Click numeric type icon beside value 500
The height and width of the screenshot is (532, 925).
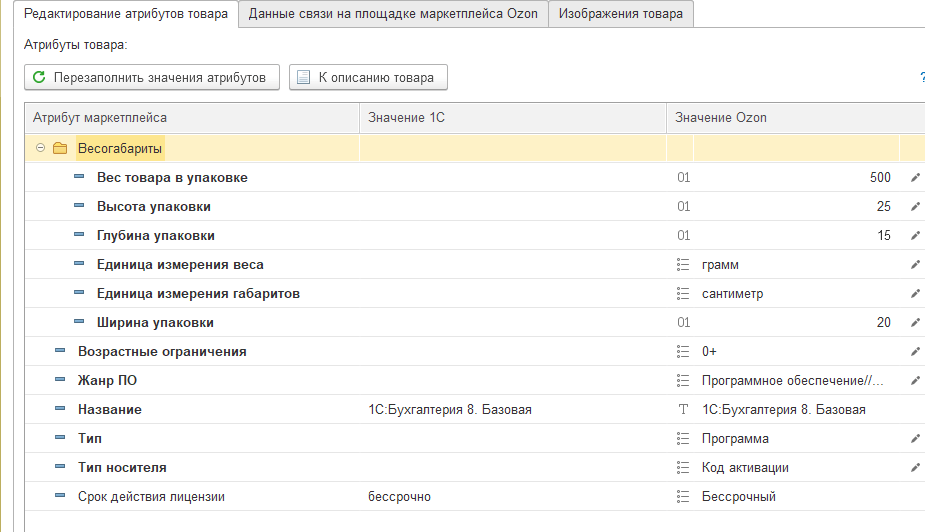(x=684, y=178)
